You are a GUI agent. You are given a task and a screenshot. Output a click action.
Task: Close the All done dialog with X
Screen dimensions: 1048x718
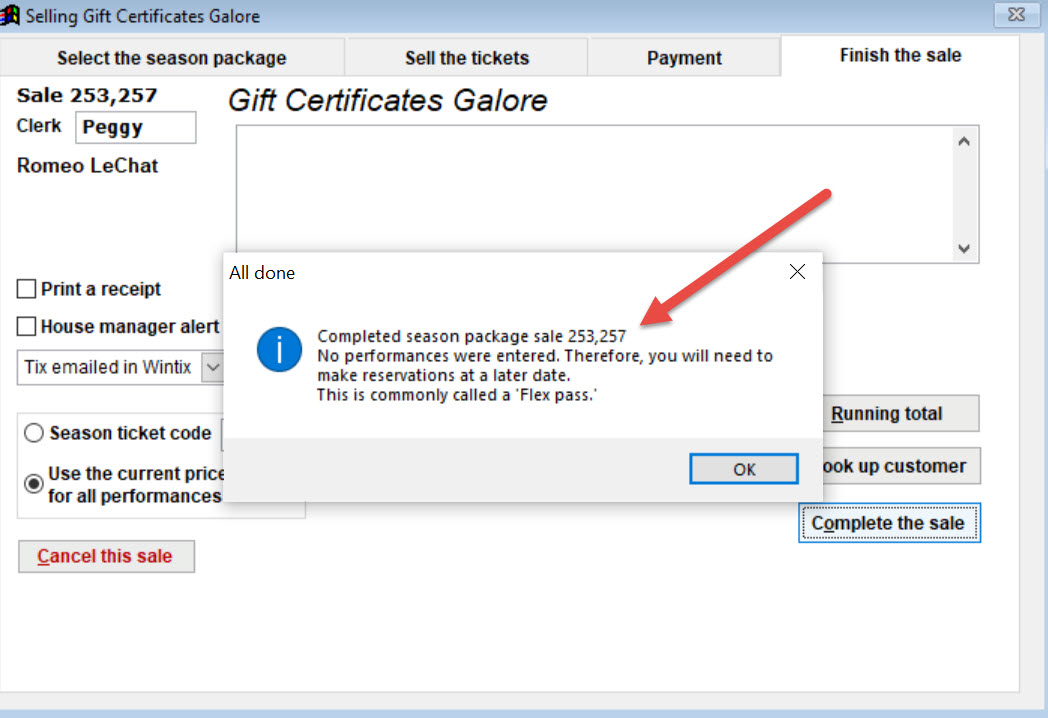[x=797, y=271]
